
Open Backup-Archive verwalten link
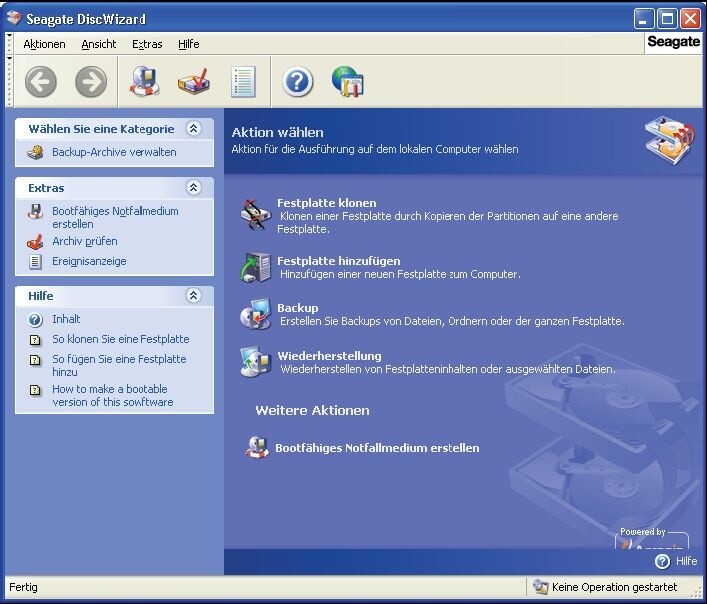click(114, 152)
